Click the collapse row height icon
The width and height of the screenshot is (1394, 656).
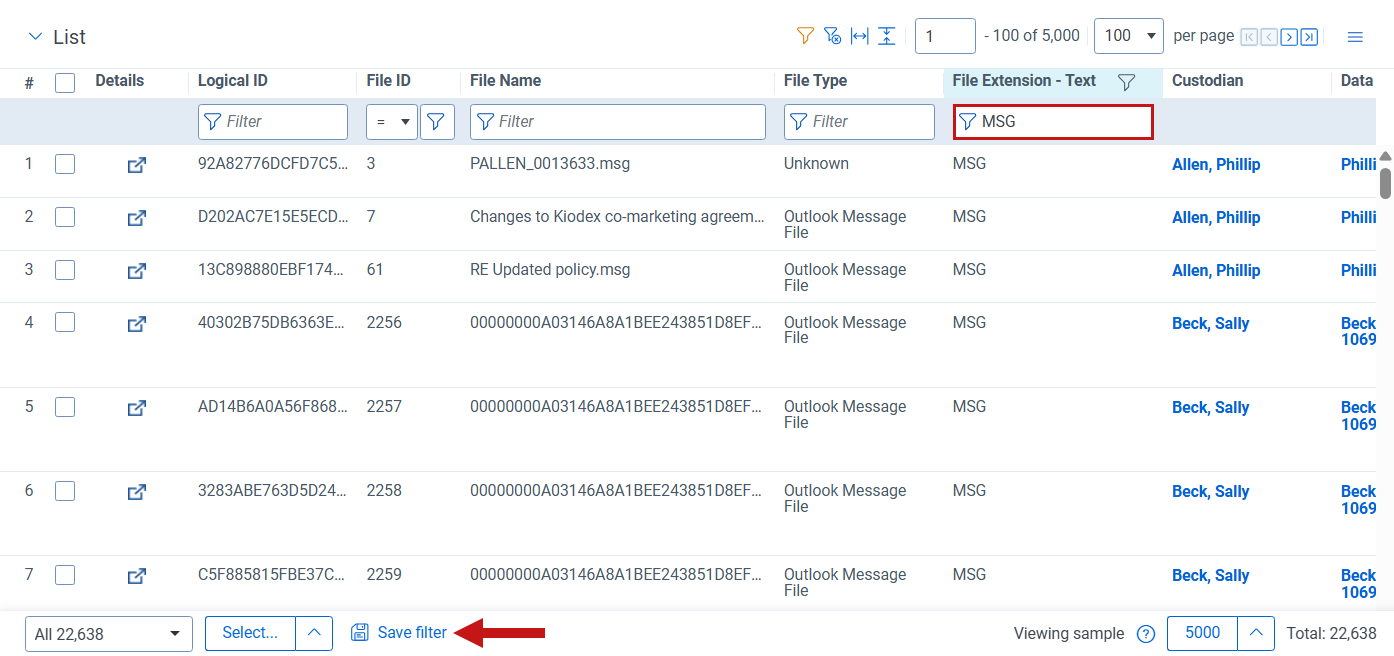click(x=886, y=36)
